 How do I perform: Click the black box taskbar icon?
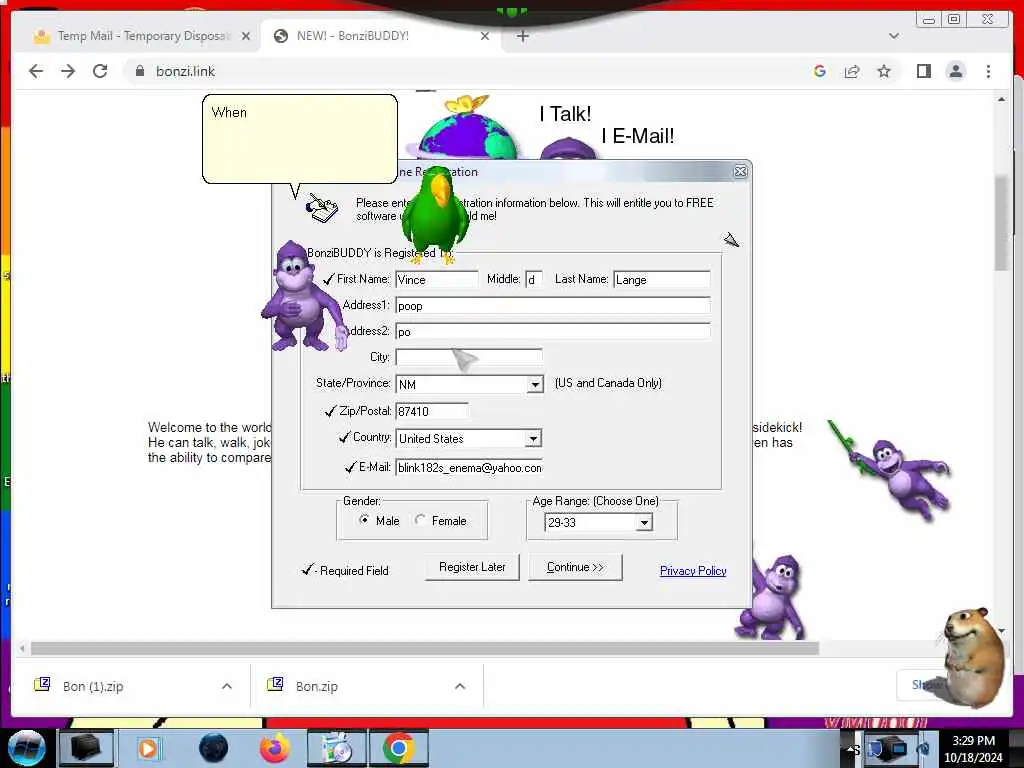click(x=86, y=748)
